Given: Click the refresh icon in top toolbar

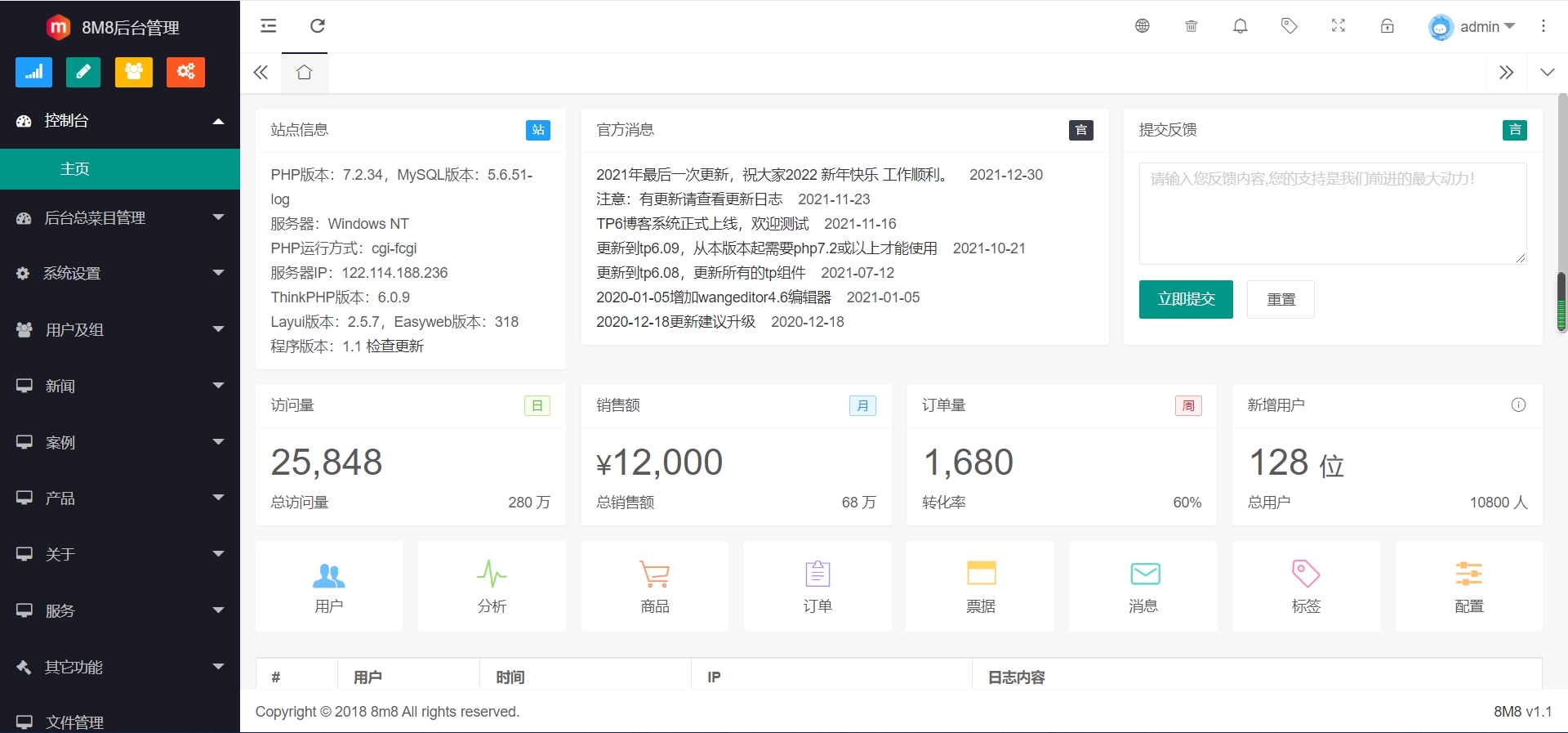Looking at the screenshot, I should (x=318, y=26).
